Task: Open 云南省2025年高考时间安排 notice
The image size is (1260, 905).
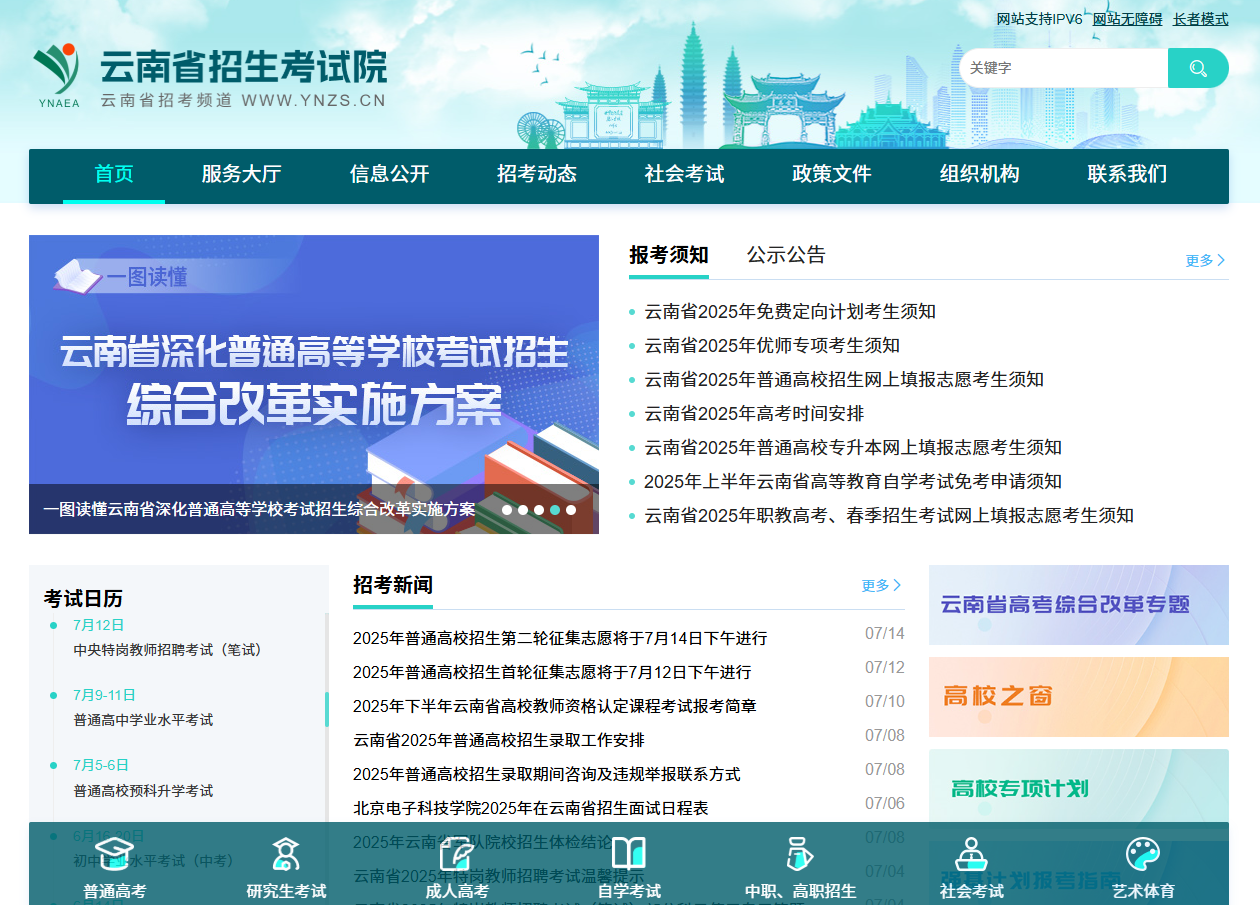Action: tap(754, 413)
